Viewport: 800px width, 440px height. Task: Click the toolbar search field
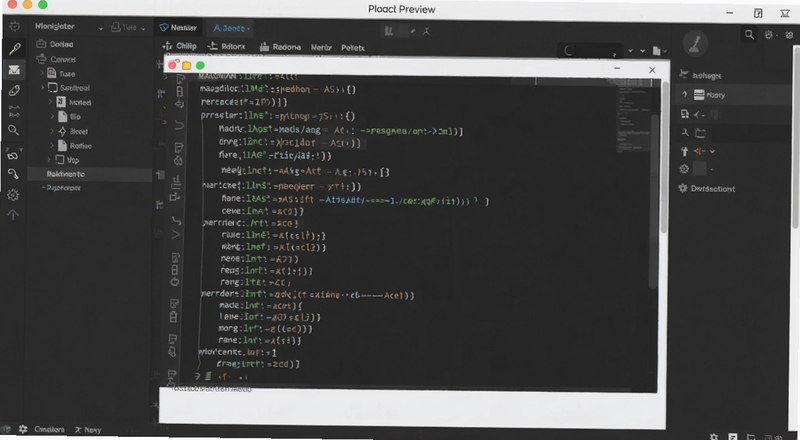click(x=591, y=51)
